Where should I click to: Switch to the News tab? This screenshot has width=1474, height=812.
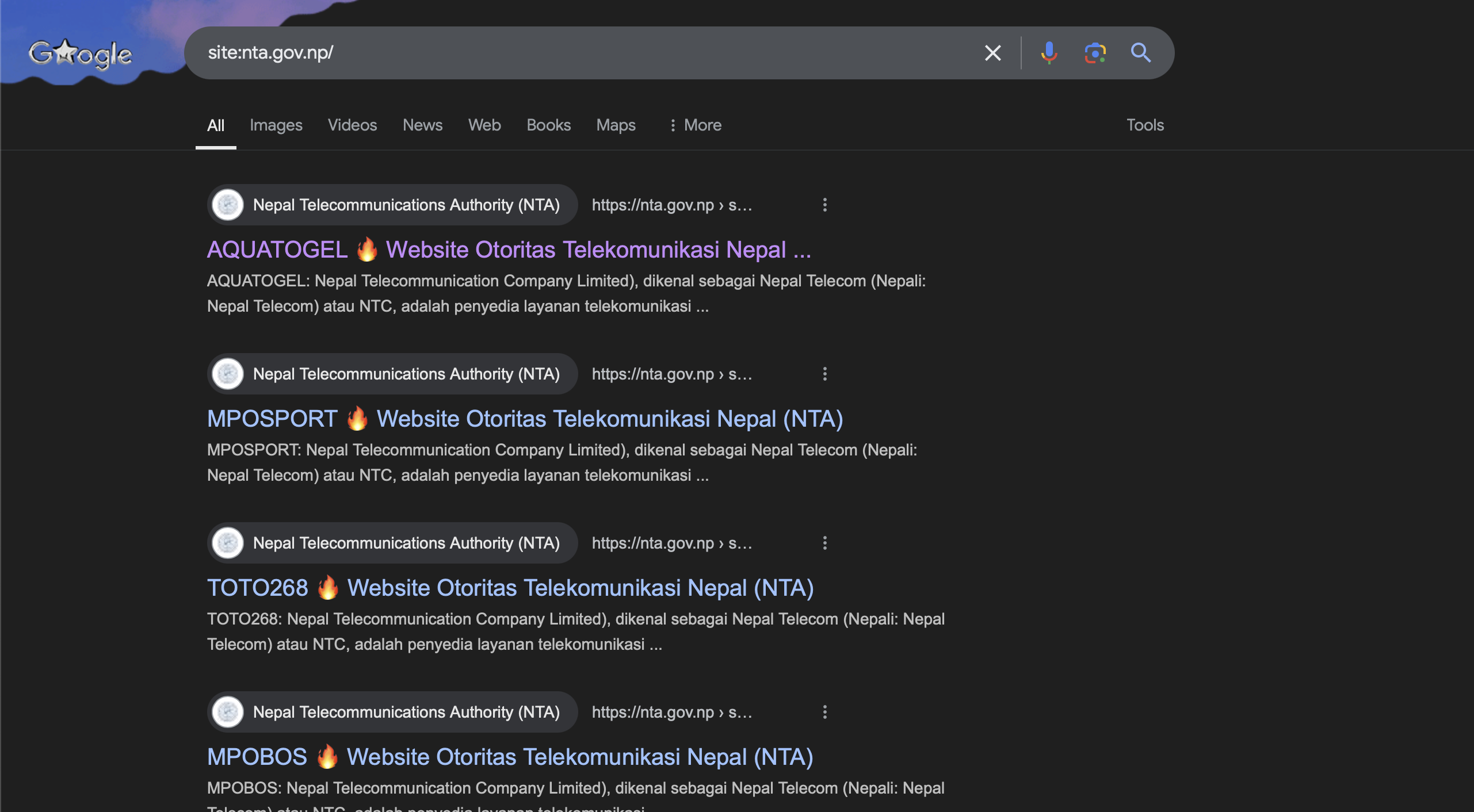[423, 125]
